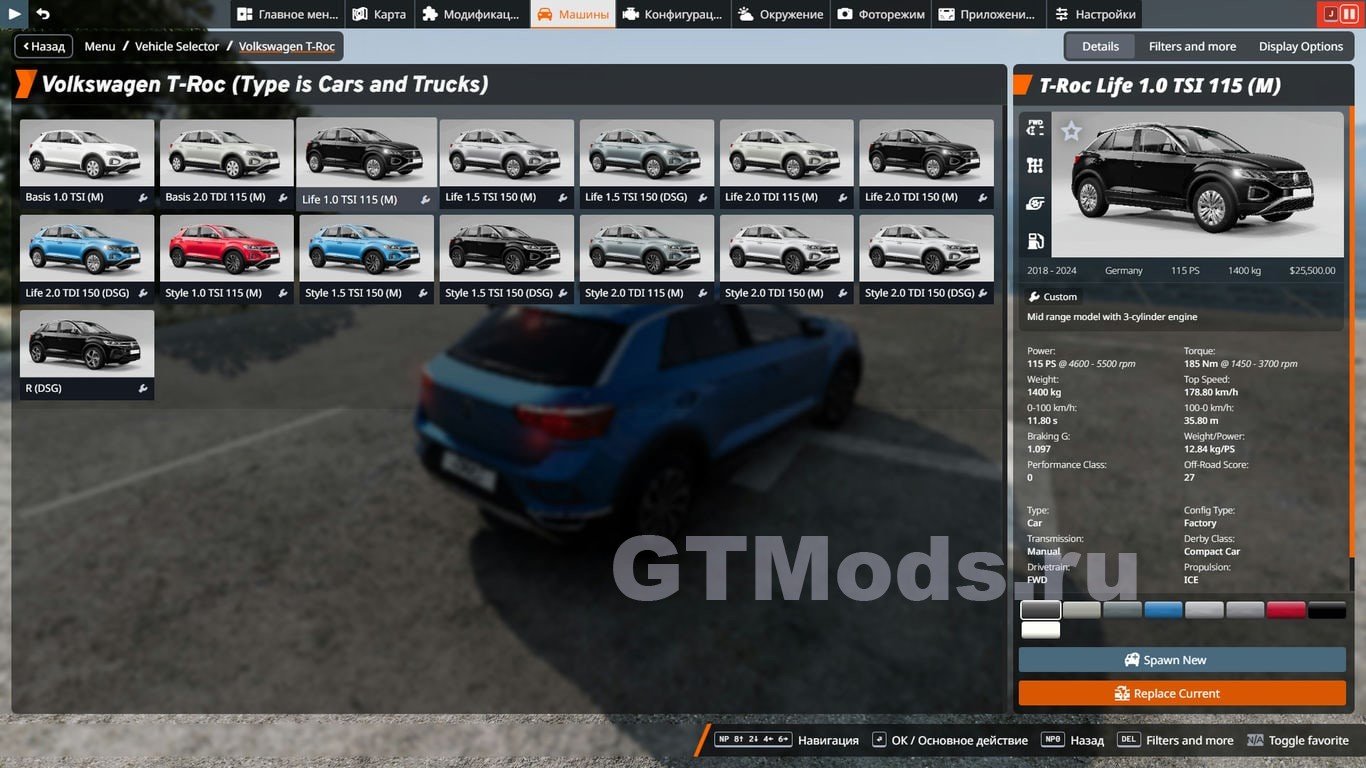Open the Filters and more panel
The width and height of the screenshot is (1366, 768).
point(1192,46)
